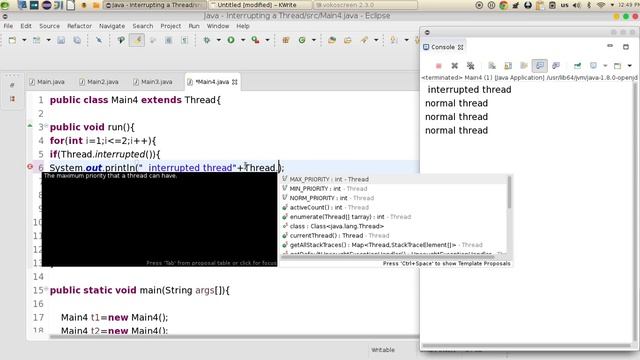Open the New Java Class dropdown arrow
This screenshot has height=360, width=640.
click(x=313, y=40)
